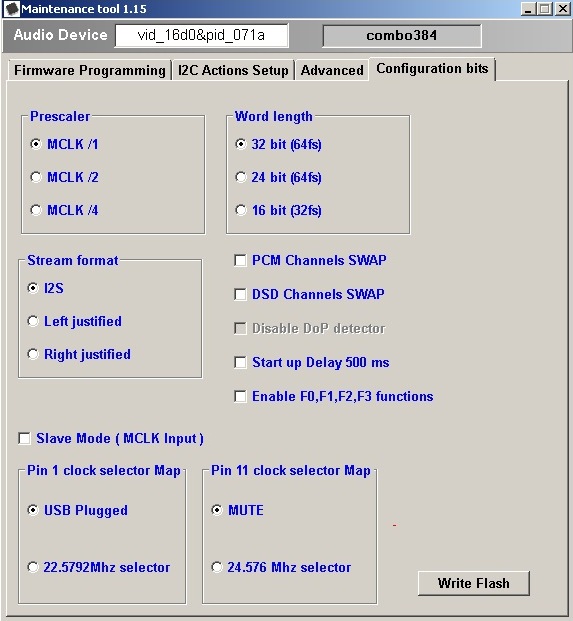Image resolution: width=573 pixels, height=621 pixels.
Task: Open the Advanced tab
Action: pos(332,70)
